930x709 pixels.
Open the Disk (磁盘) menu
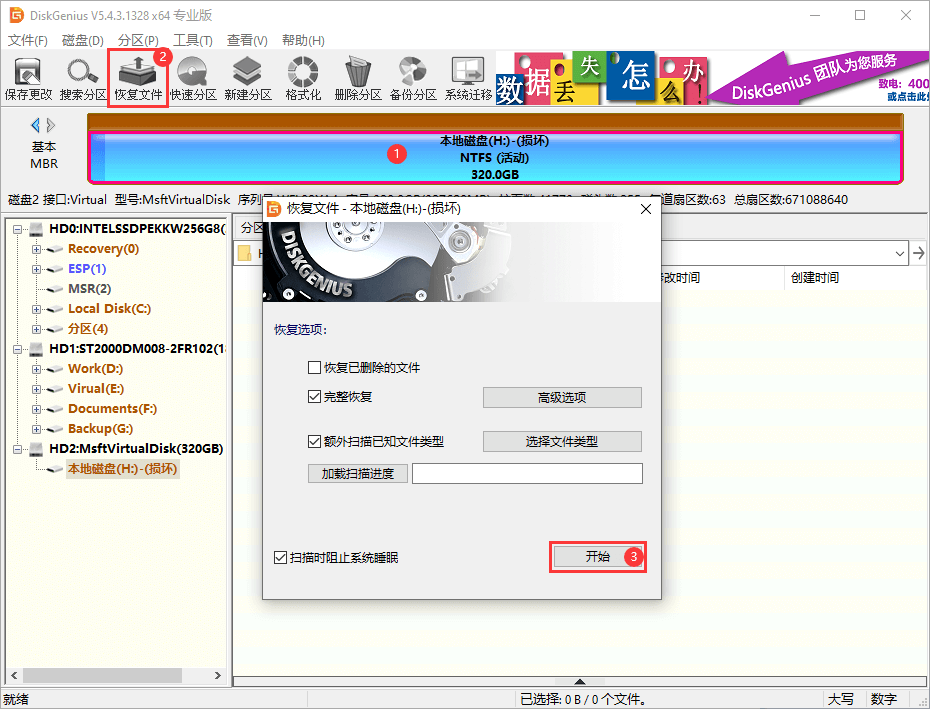pyautogui.click(x=82, y=40)
